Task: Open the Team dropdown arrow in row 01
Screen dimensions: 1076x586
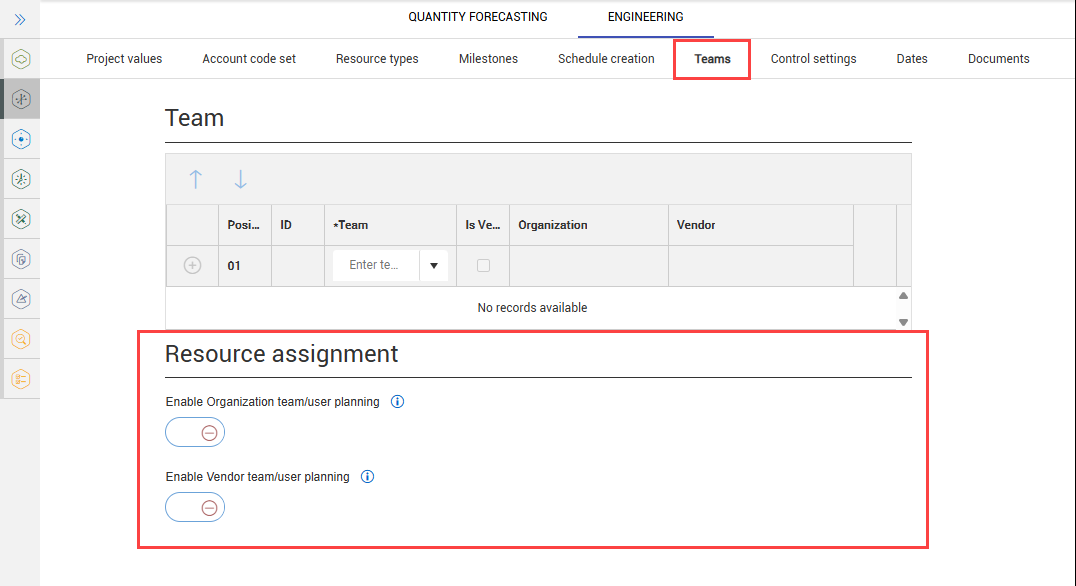Action: (x=434, y=266)
